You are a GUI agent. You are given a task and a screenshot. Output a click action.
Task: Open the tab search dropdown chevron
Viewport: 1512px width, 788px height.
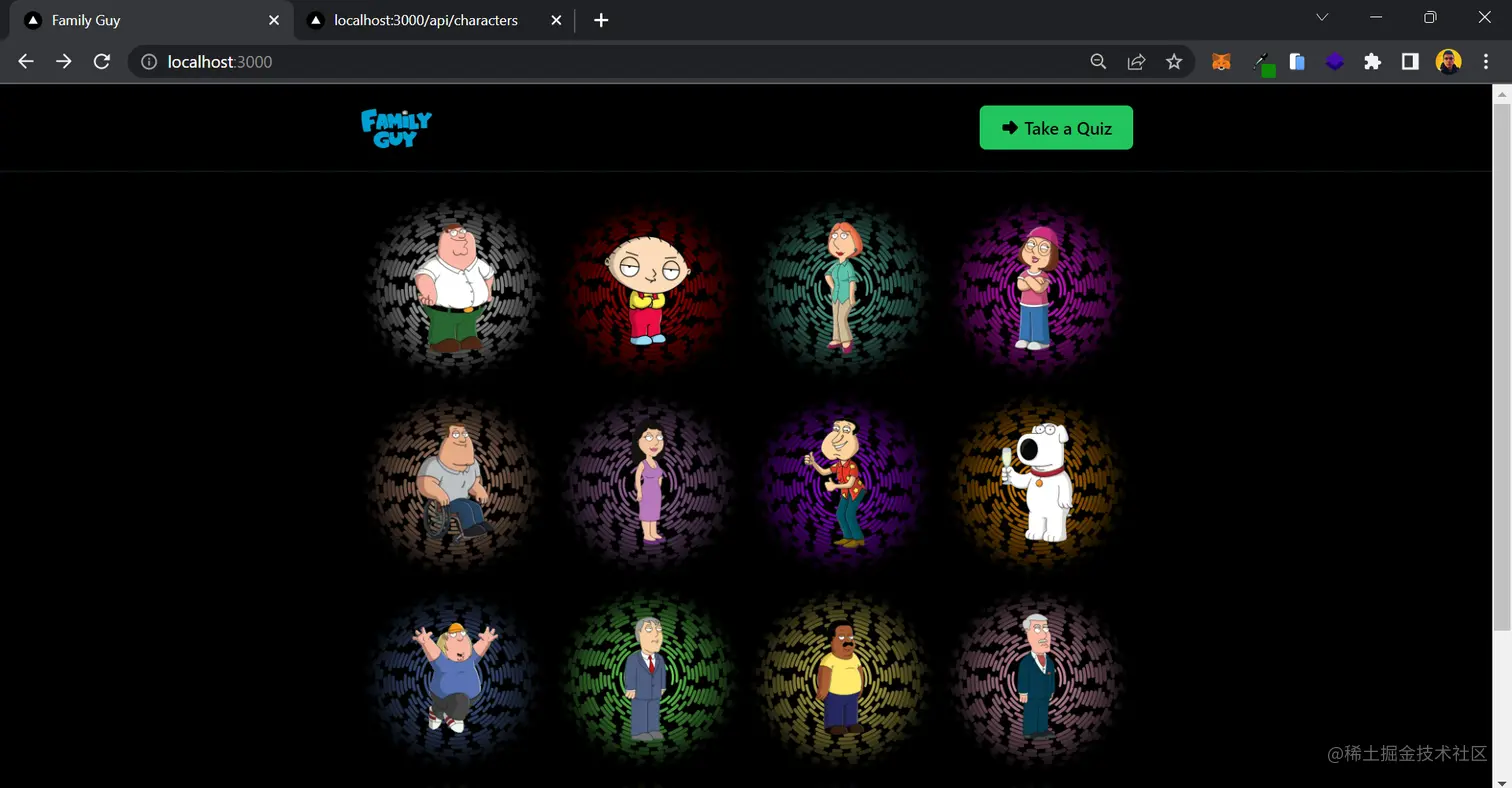tap(1322, 17)
